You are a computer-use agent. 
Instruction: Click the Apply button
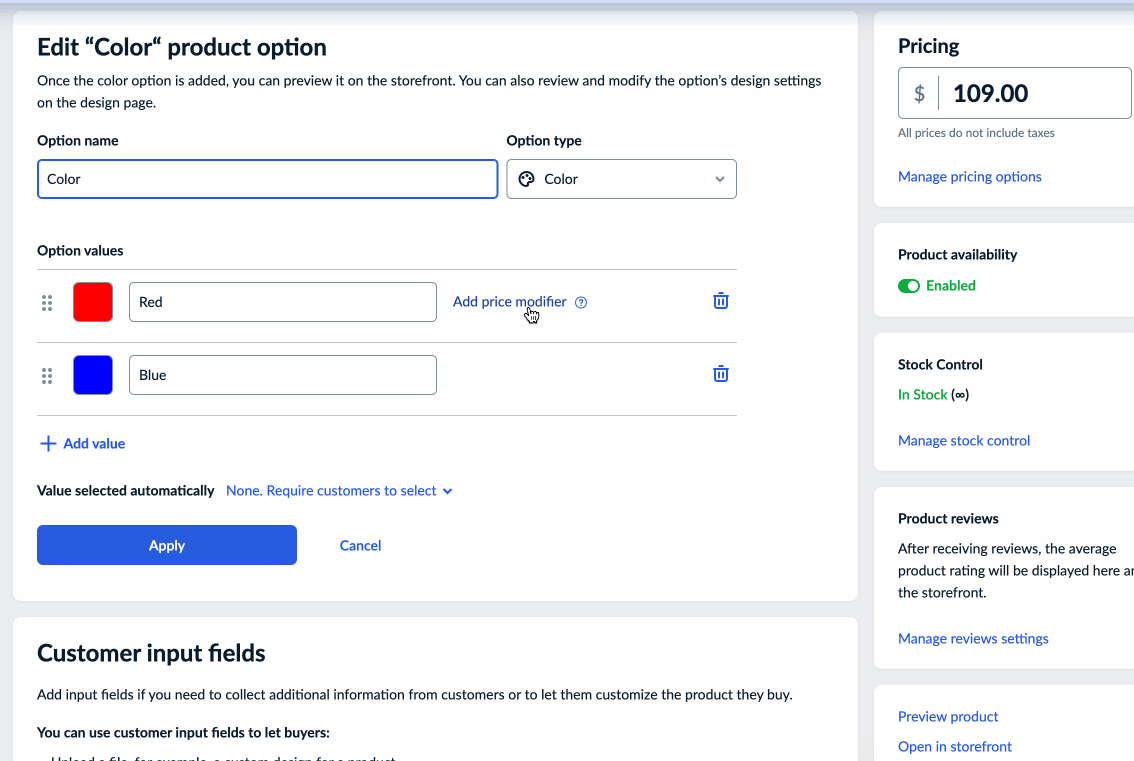click(167, 545)
